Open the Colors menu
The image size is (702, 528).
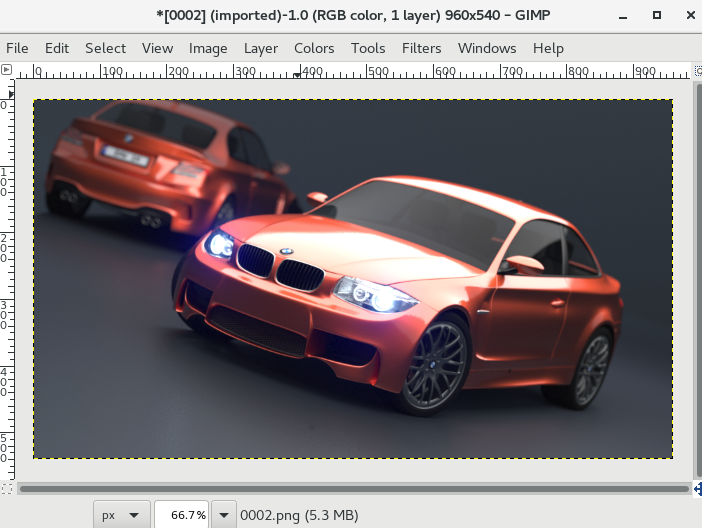coord(314,48)
